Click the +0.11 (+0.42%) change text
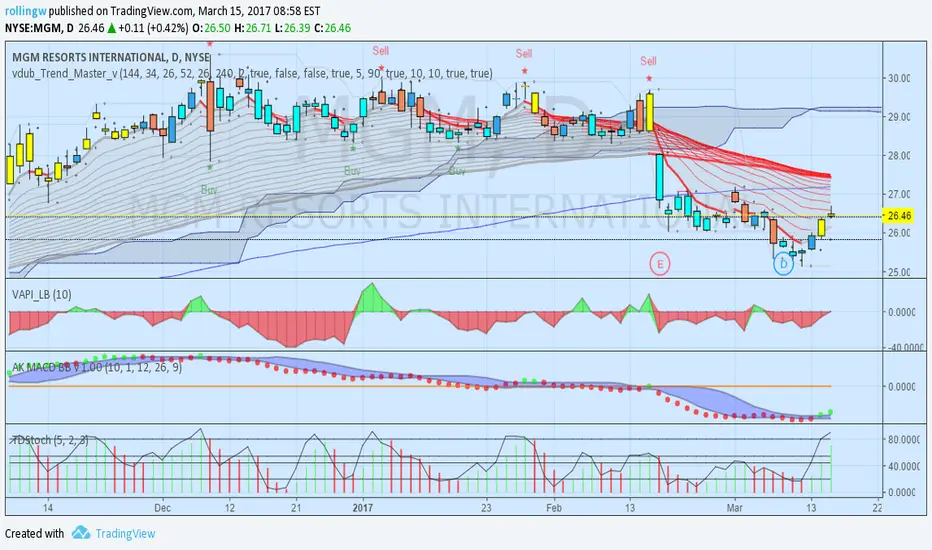 pos(153,28)
